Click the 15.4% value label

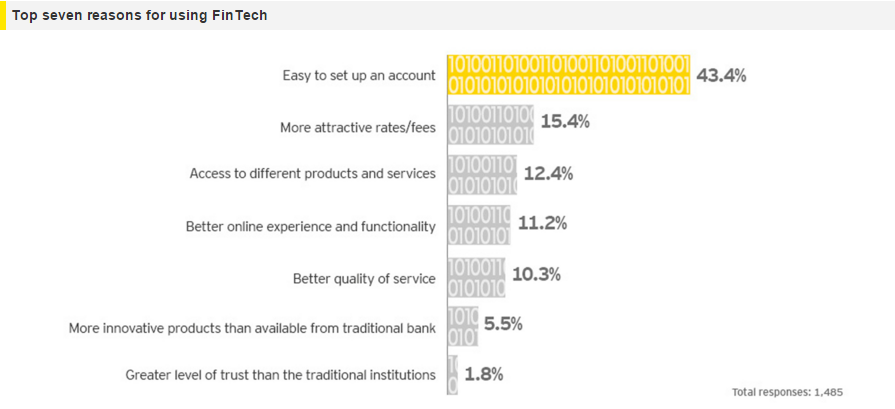tap(565, 122)
